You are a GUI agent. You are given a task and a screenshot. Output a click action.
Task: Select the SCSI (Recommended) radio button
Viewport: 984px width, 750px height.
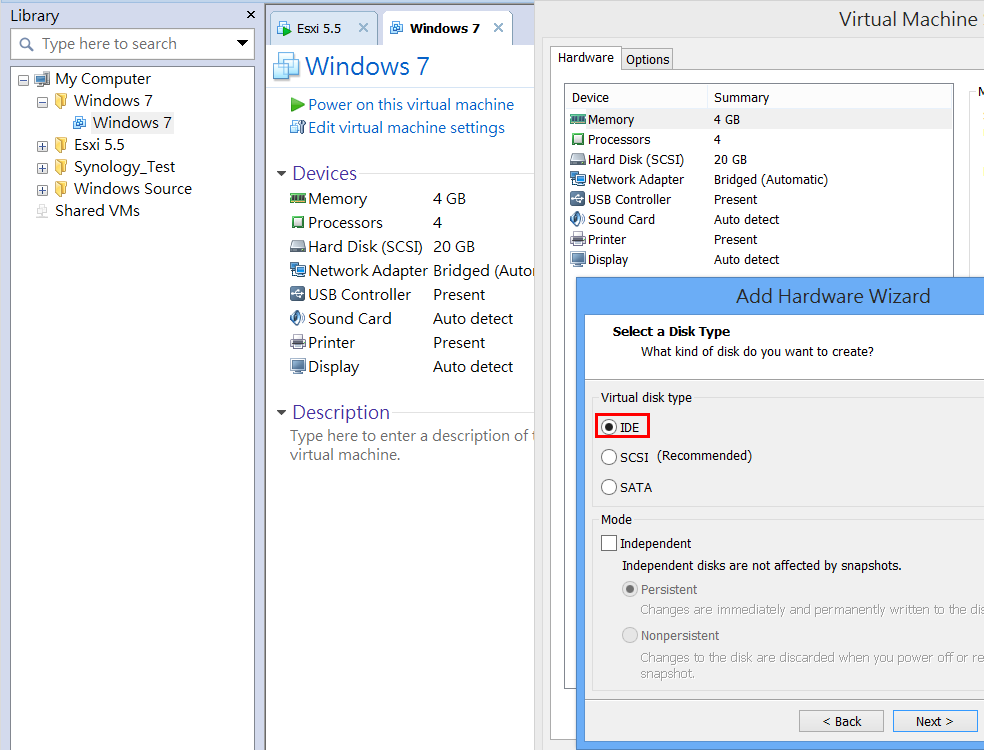(x=609, y=457)
